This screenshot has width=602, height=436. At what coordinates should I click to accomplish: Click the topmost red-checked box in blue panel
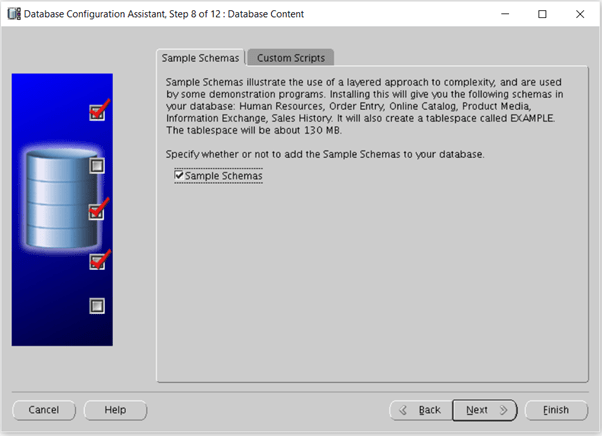click(x=97, y=112)
